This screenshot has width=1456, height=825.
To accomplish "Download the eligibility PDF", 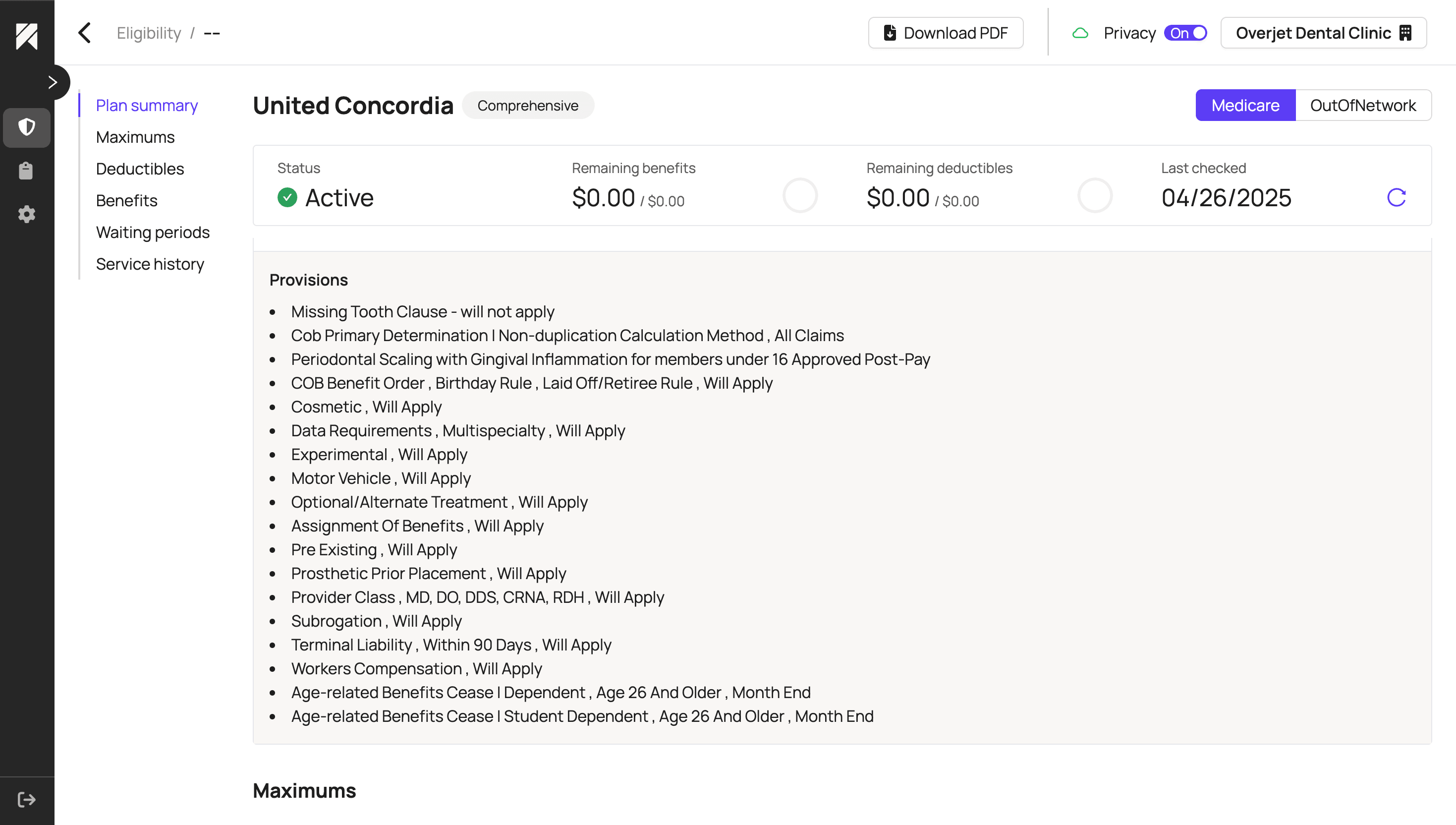I will pos(945,32).
